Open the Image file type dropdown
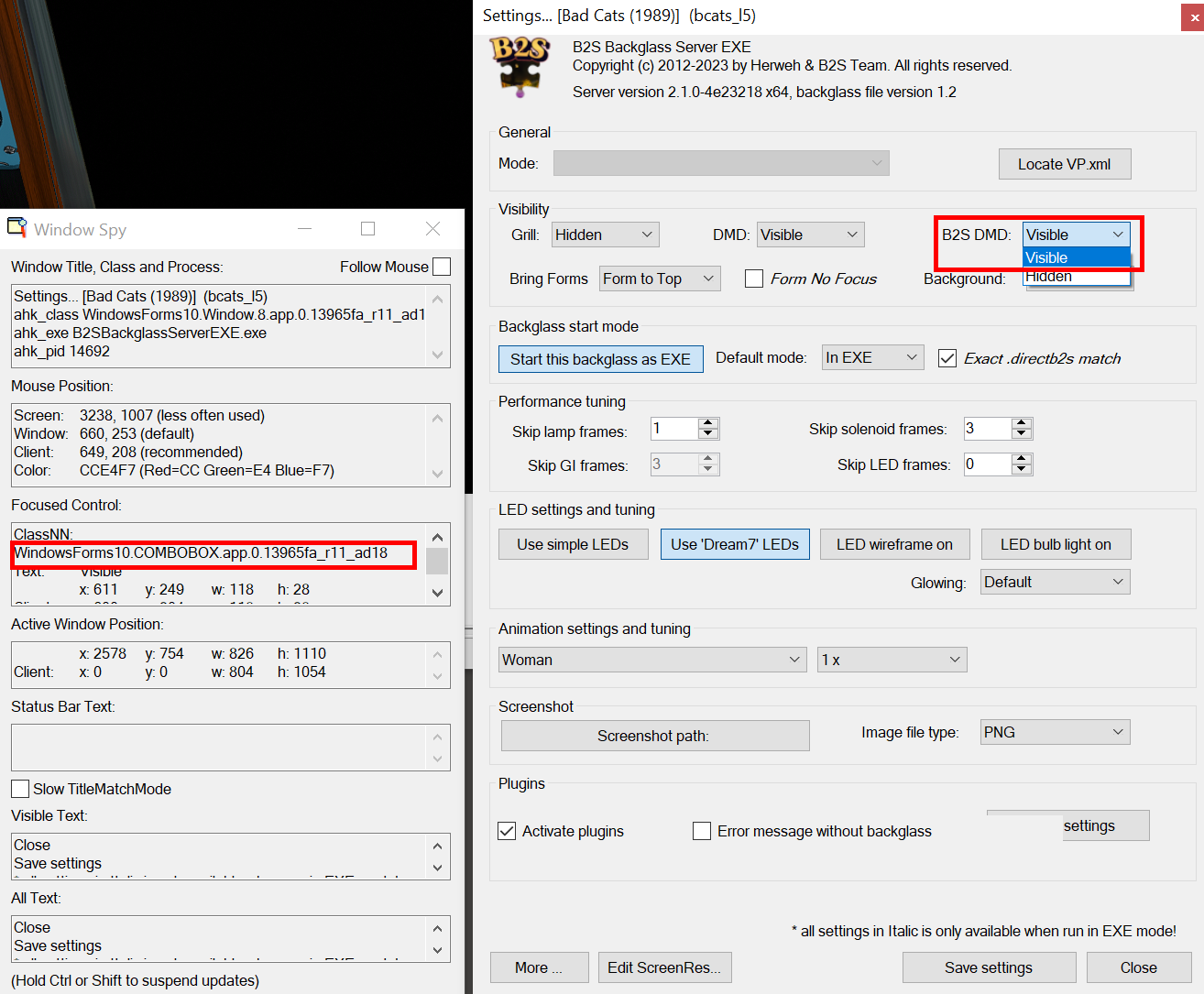 pyautogui.click(x=1056, y=732)
